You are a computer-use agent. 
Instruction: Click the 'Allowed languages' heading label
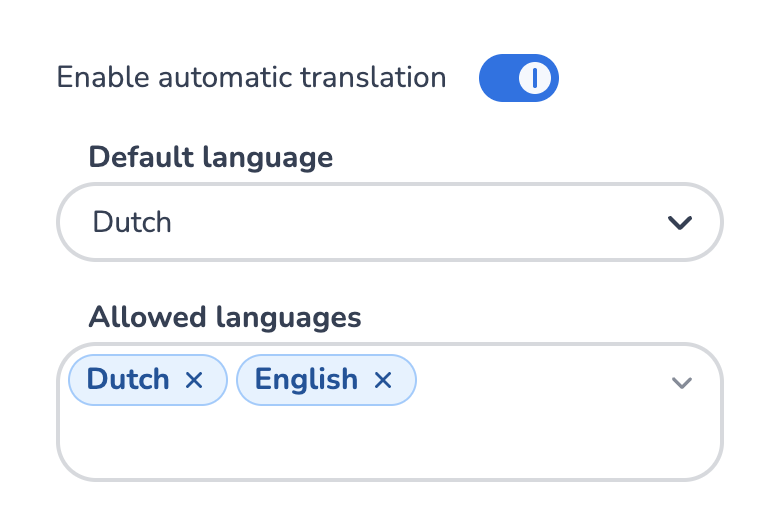pyautogui.click(x=225, y=317)
